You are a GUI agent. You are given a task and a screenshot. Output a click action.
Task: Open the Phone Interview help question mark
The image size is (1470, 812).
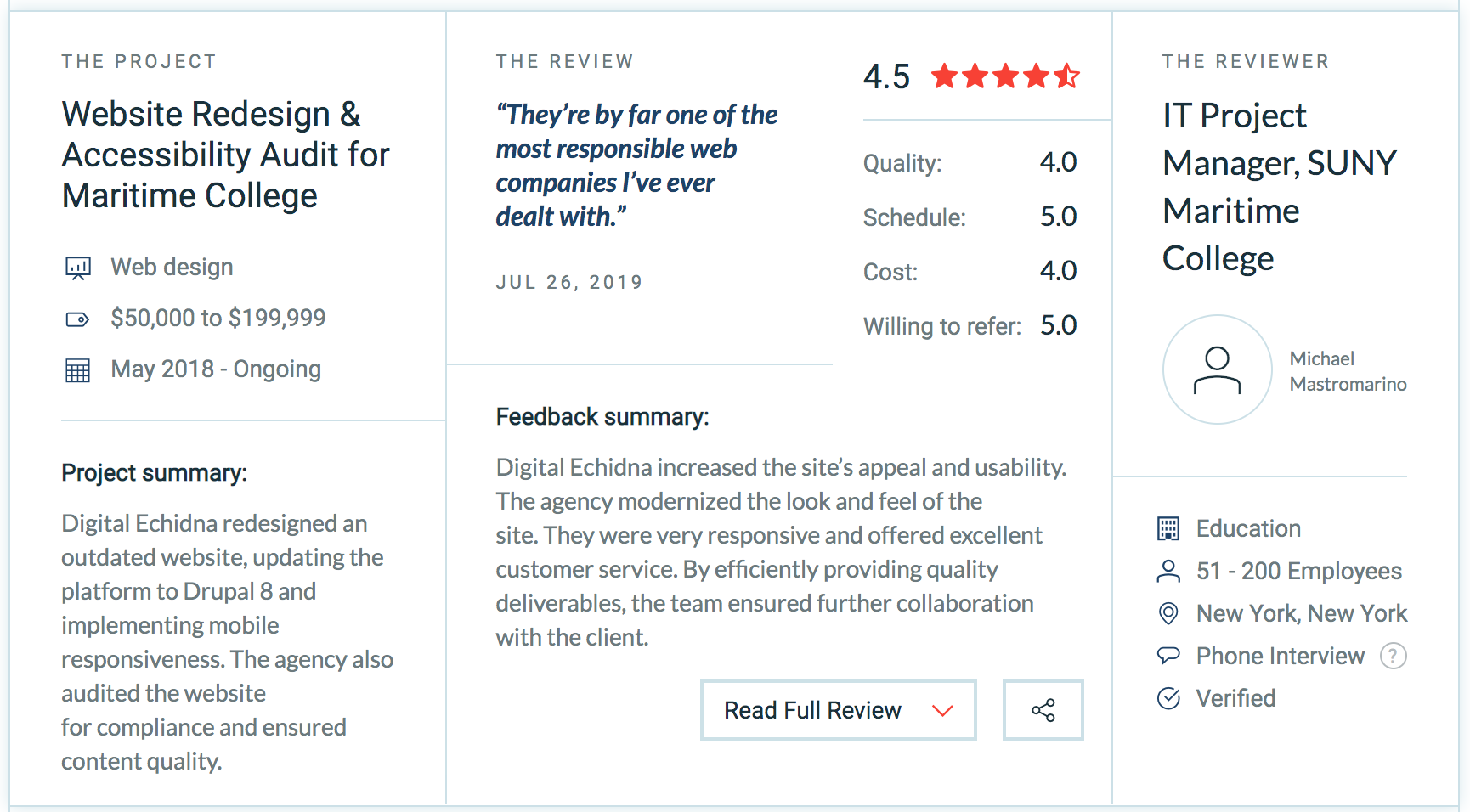pos(1393,656)
